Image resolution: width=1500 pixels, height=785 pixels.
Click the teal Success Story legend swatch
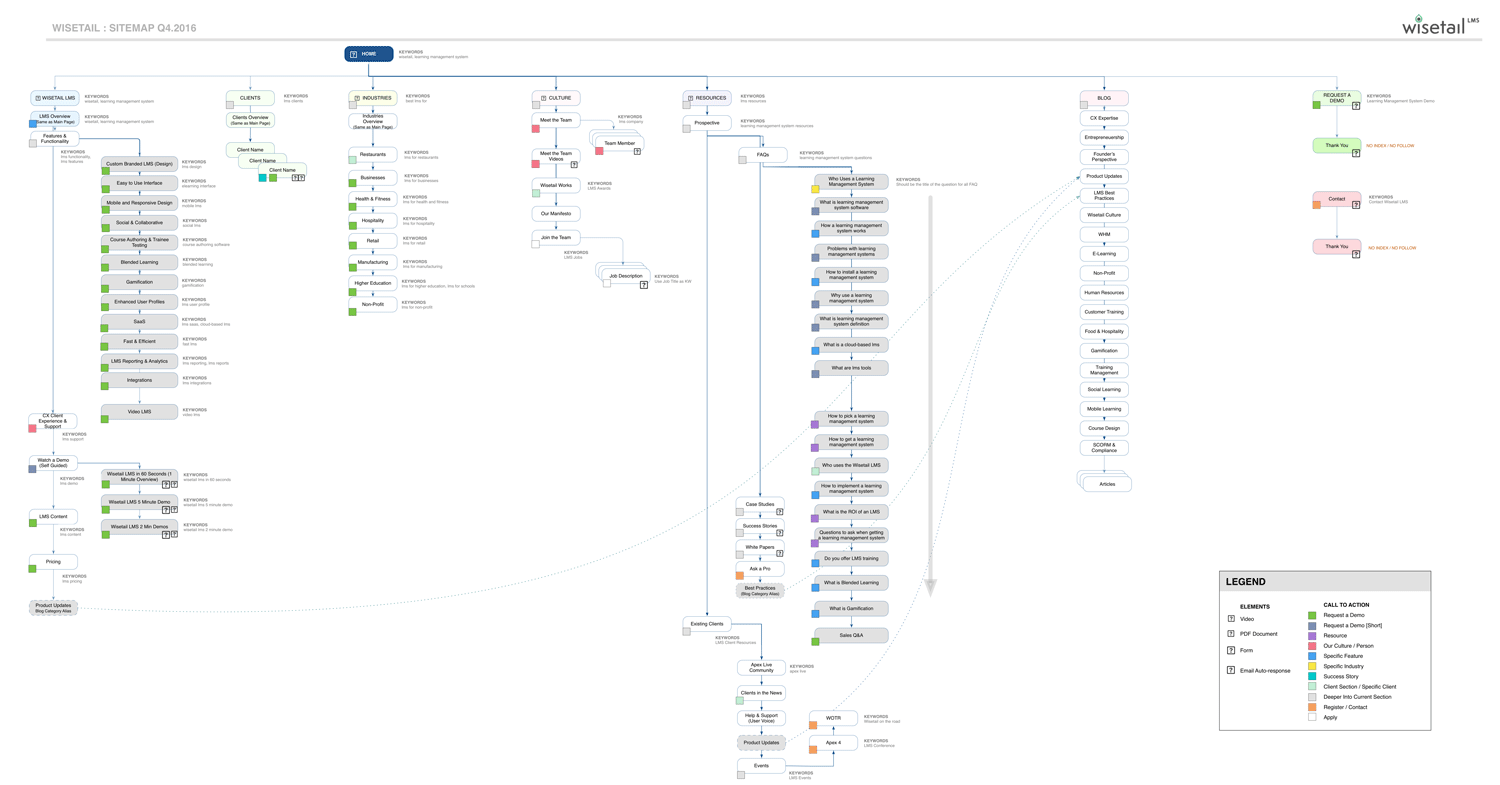(1312, 676)
